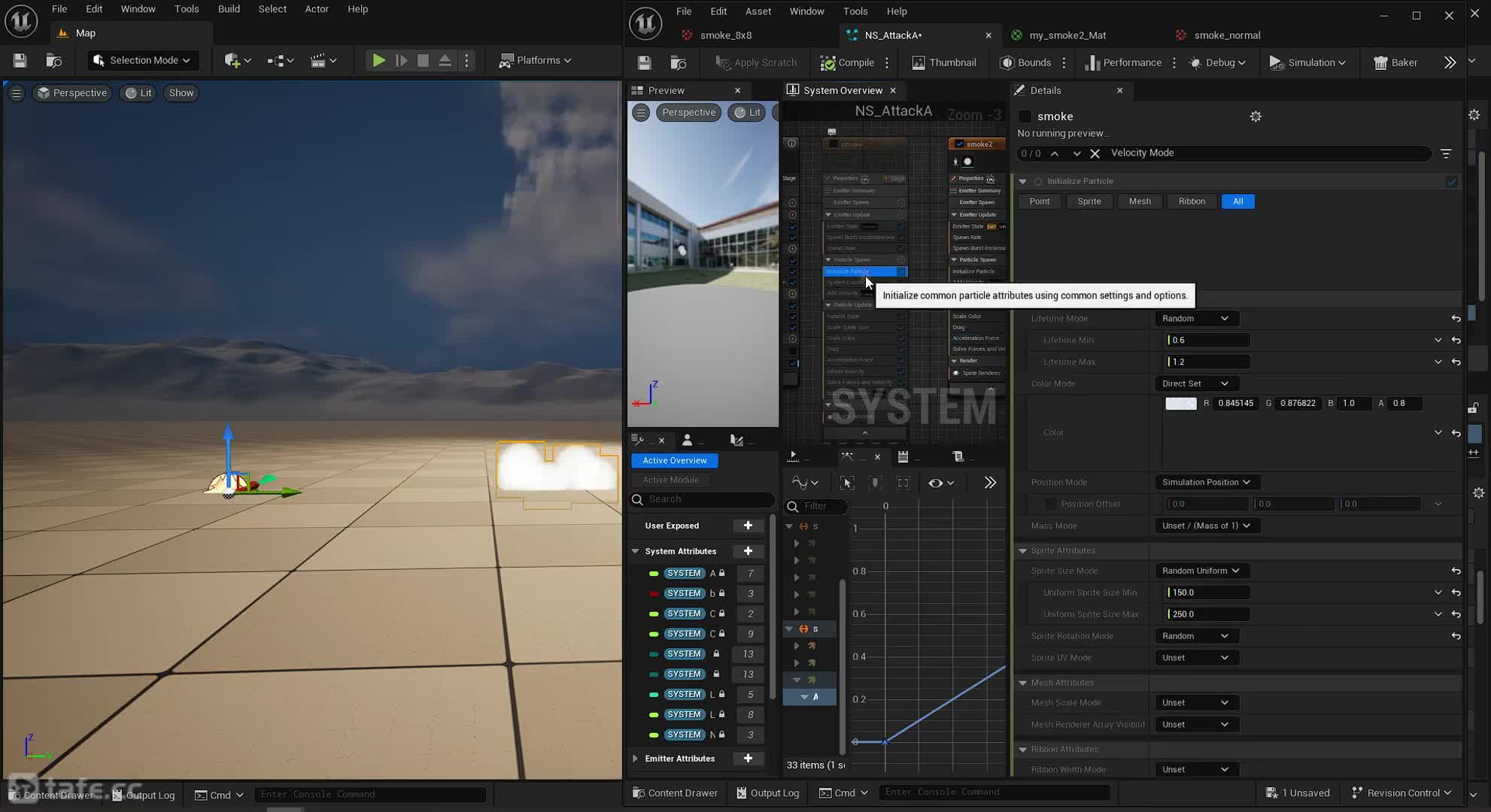Open the Position Mode dropdown
The height and width of the screenshot is (812, 1491).
click(1206, 482)
